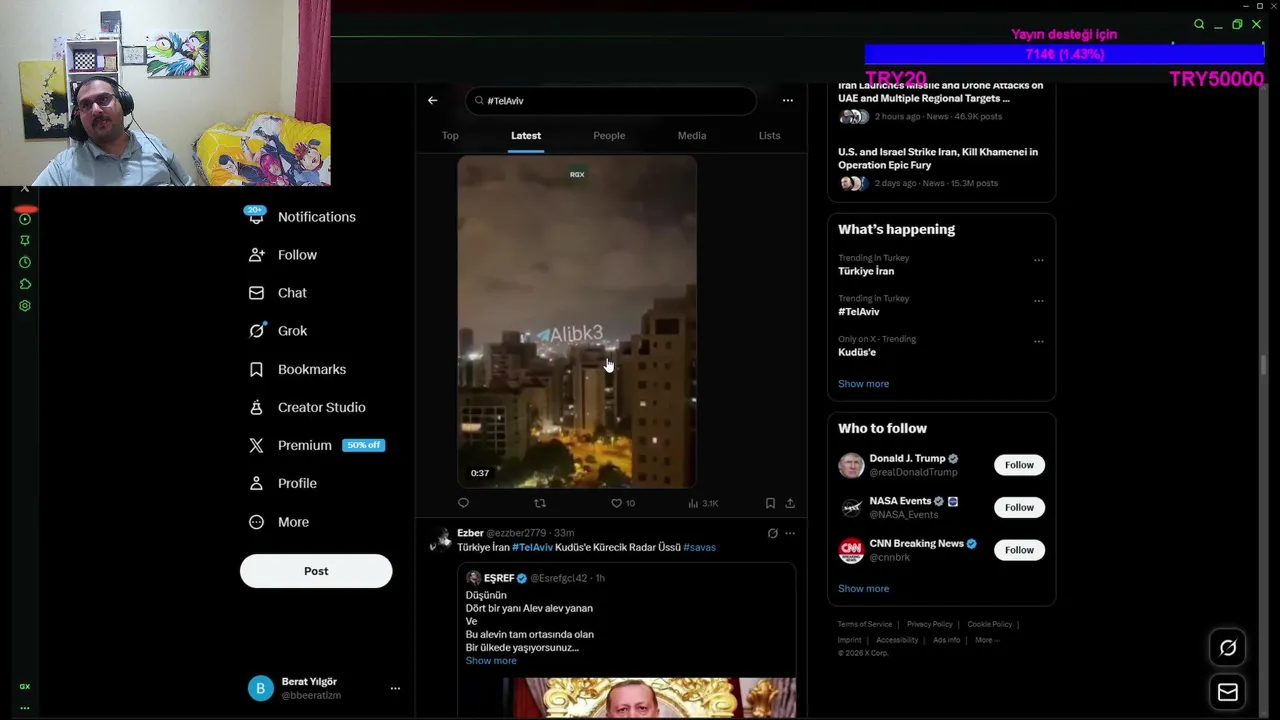
Task: Follow CNN Breaking News
Action: (1019, 550)
